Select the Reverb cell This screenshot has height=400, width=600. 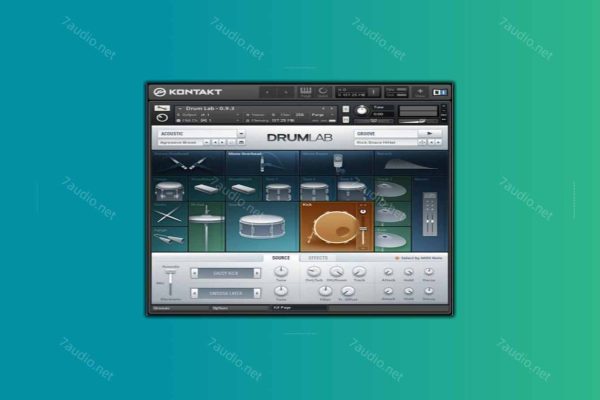pyautogui.click(x=411, y=163)
